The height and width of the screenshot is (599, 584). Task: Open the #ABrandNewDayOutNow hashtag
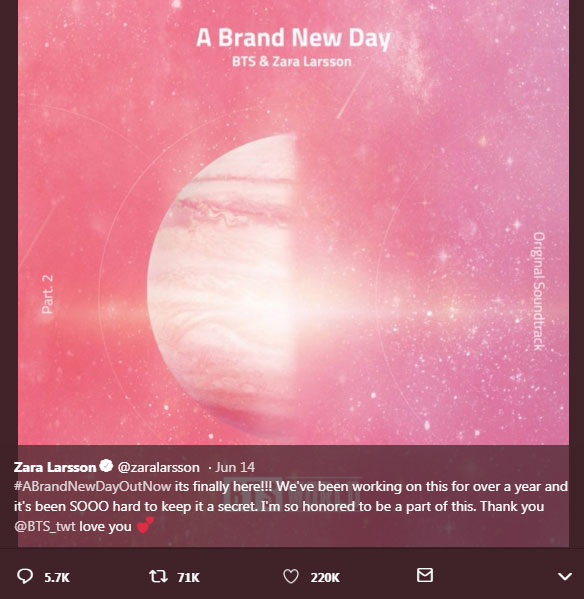[x=92, y=486]
